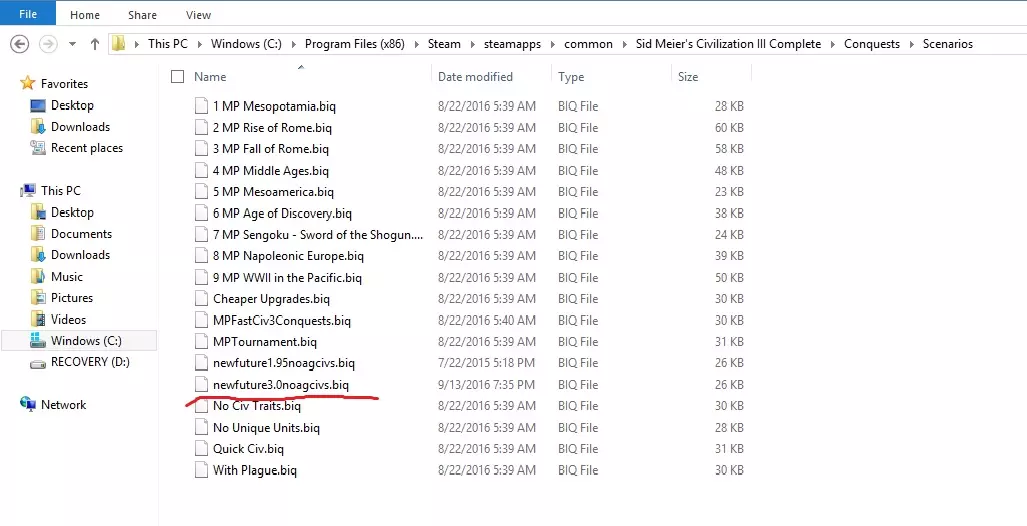Navigate to steamapps in breadcrumb
Image resolution: width=1027 pixels, height=526 pixels.
pyautogui.click(x=512, y=44)
